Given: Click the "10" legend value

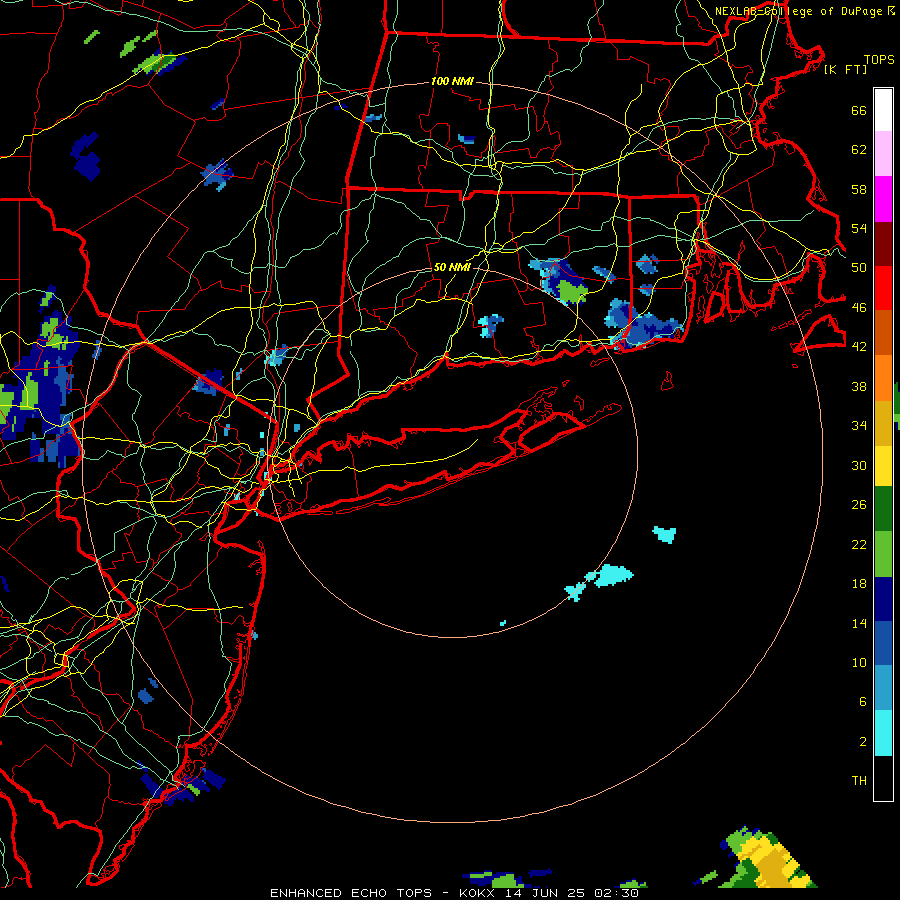Looking at the screenshot, I should click(859, 662).
